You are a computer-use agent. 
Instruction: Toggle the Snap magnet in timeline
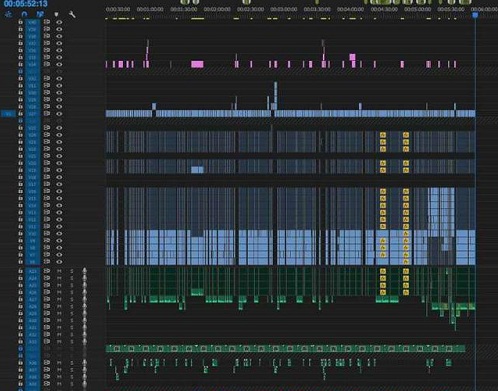coord(24,14)
